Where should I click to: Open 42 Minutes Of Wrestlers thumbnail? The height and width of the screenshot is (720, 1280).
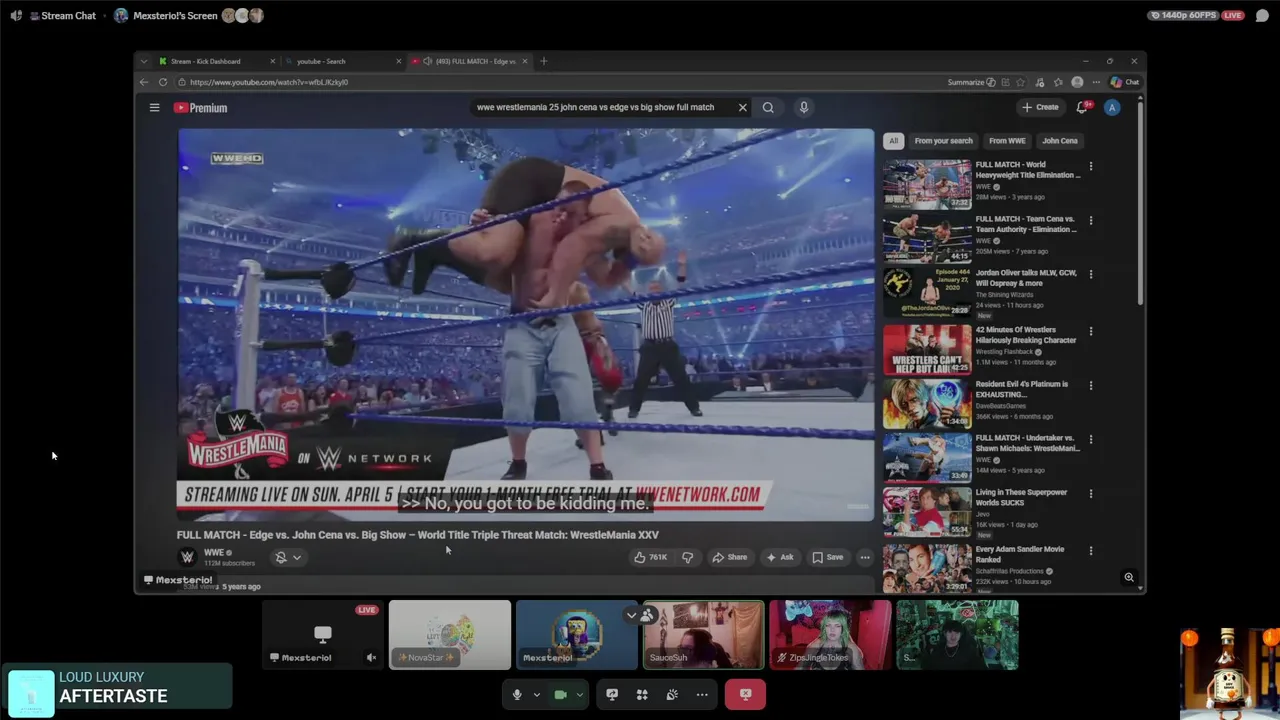(927, 349)
